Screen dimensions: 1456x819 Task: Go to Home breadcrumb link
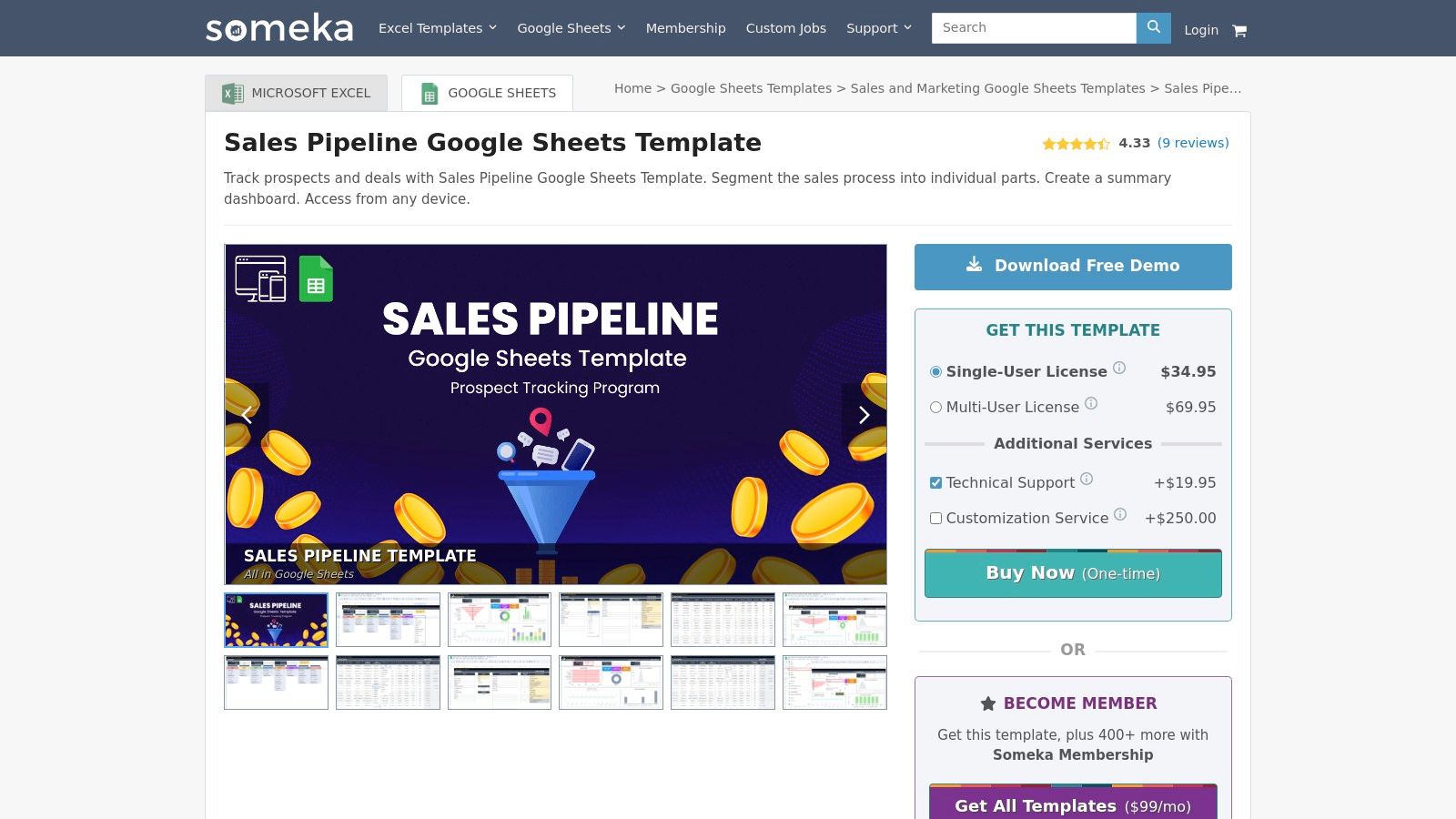[632, 88]
